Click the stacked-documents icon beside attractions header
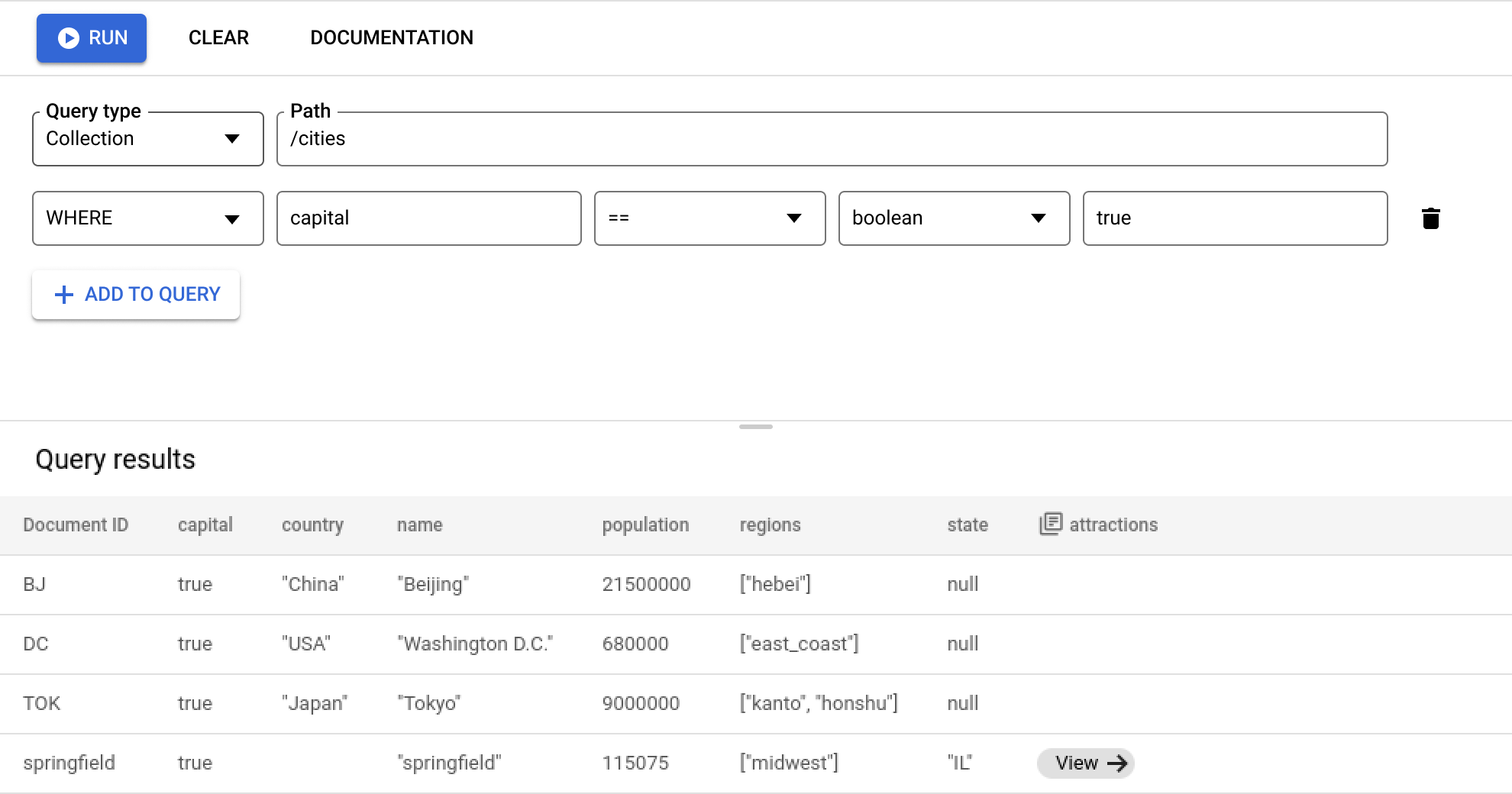Viewport: 1512px width, 794px height. tap(1051, 524)
